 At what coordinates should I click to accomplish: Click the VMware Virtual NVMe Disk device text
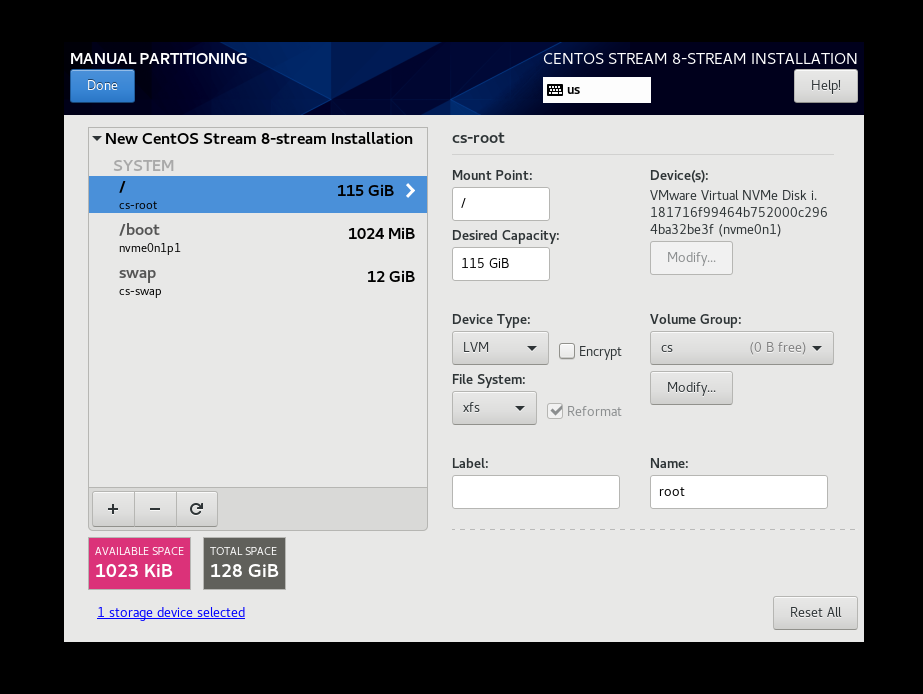click(739, 212)
